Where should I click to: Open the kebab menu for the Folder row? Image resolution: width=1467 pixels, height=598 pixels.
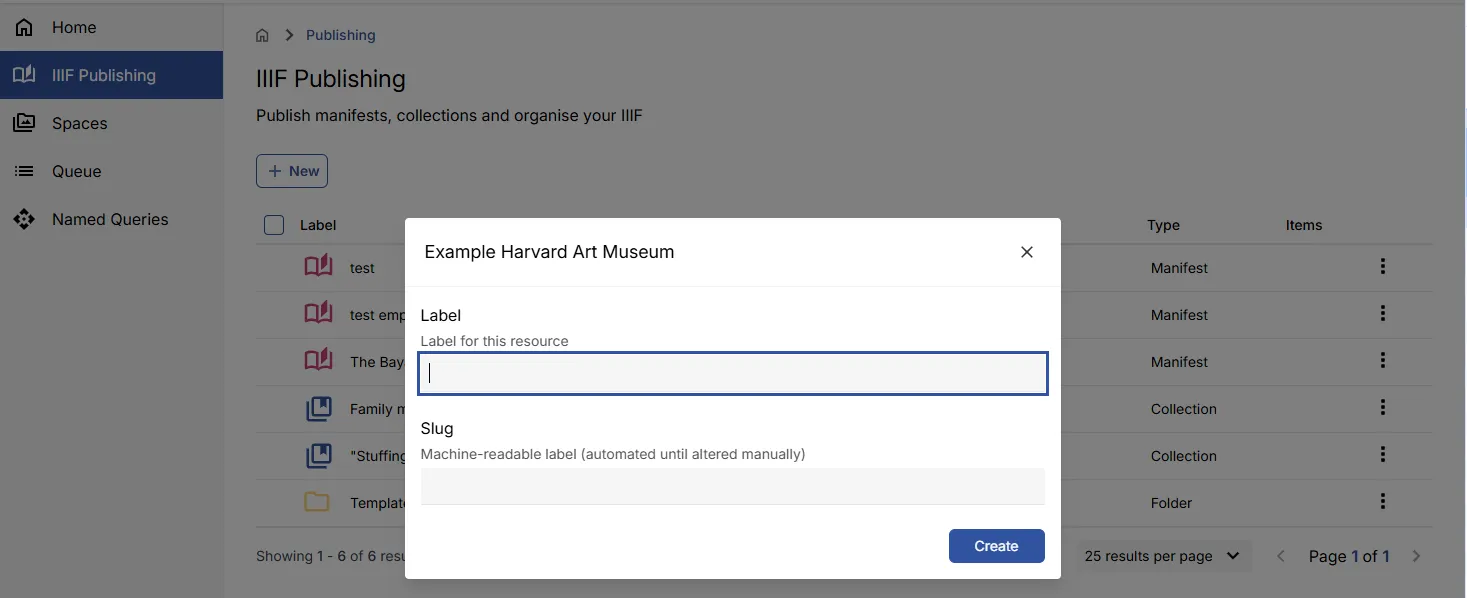pyautogui.click(x=1382, y=501)
